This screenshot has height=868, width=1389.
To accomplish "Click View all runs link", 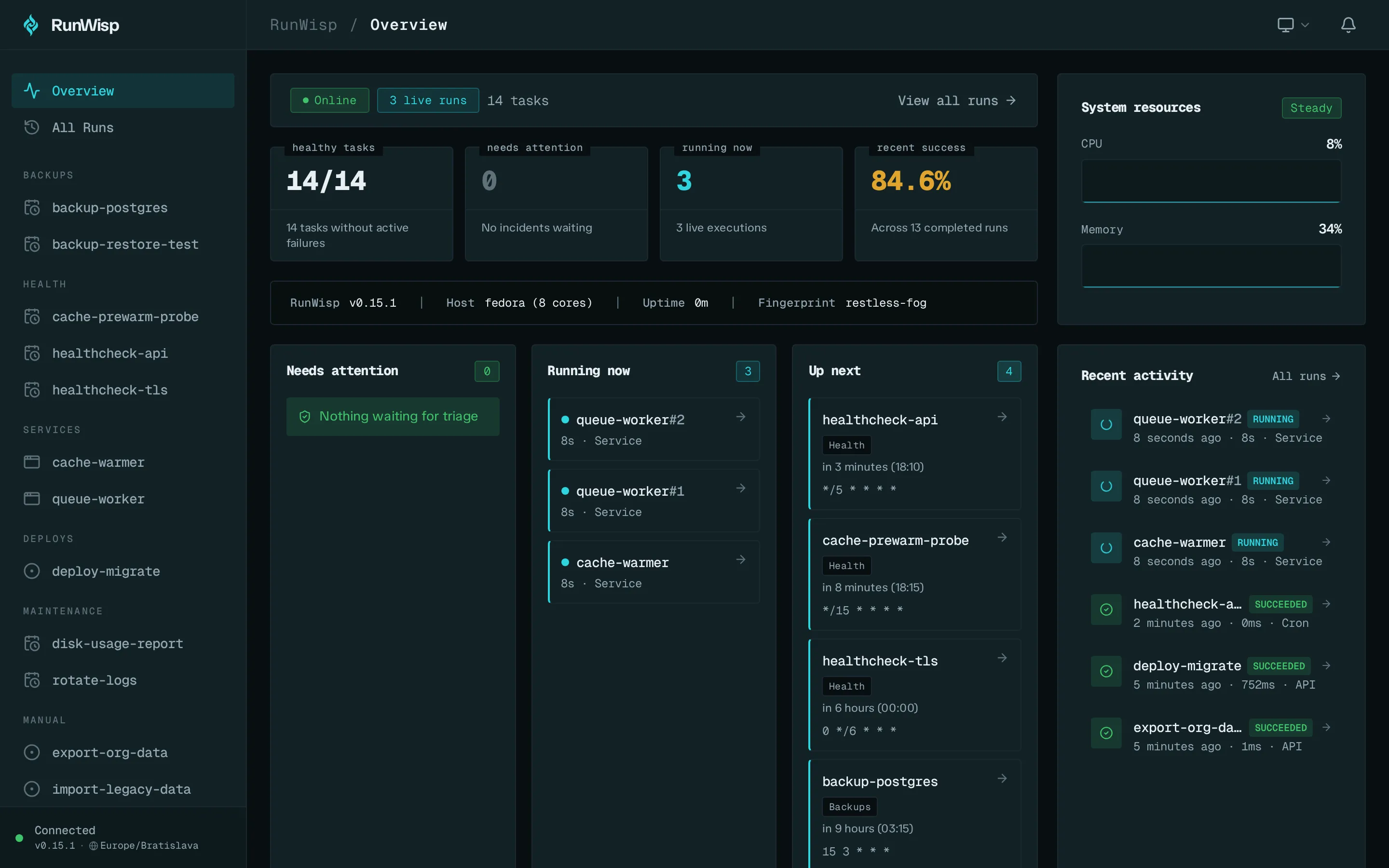I will 957,100.
